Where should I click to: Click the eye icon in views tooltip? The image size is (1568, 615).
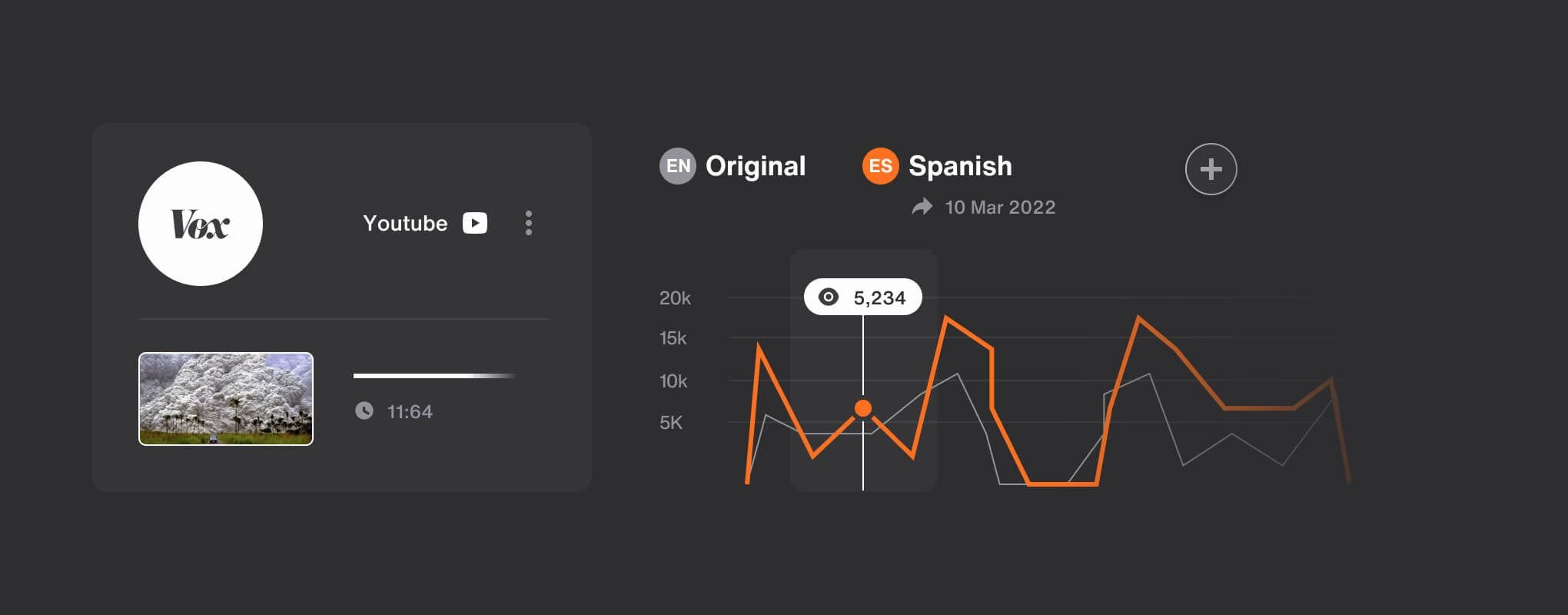pos(829,298)
